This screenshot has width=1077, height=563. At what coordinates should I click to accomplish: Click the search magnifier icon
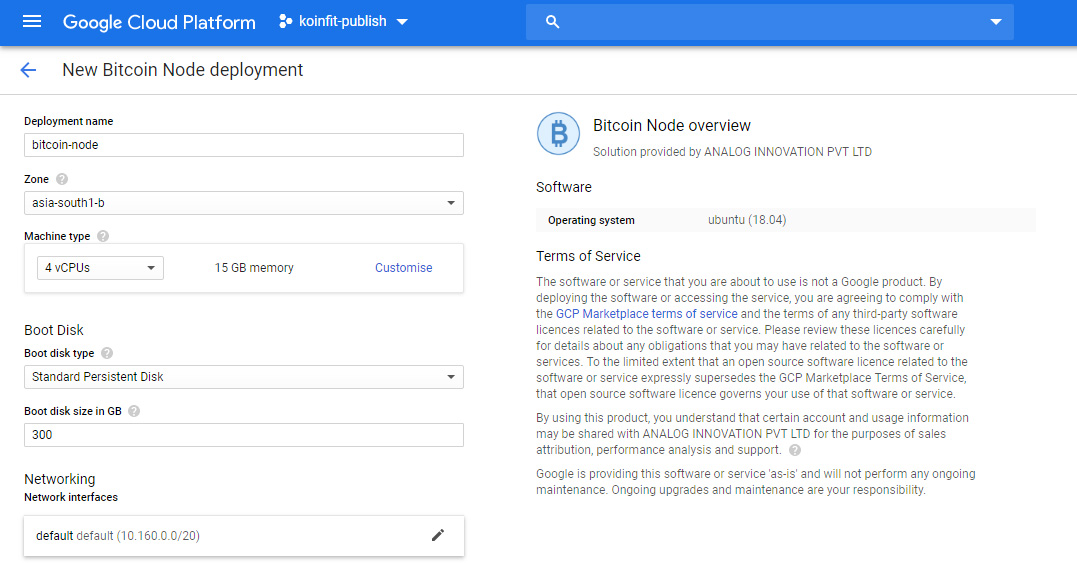[x=552, y=22]
